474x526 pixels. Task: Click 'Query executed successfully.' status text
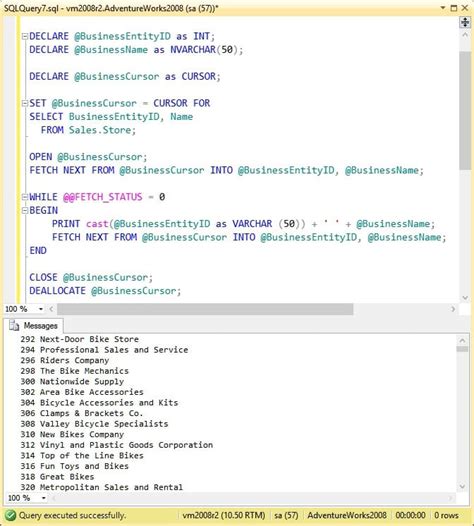[72, 516]
